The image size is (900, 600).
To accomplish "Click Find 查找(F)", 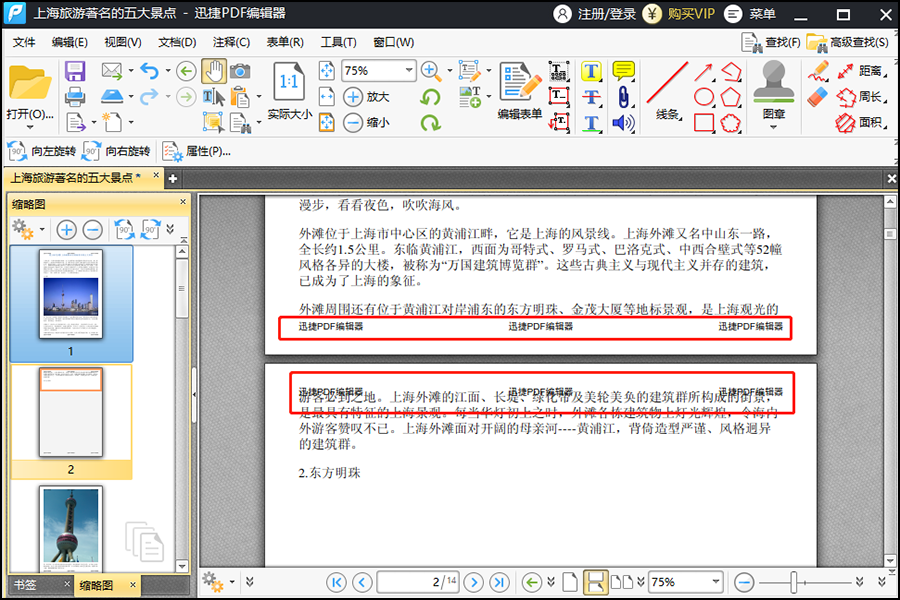I will 771,42.
